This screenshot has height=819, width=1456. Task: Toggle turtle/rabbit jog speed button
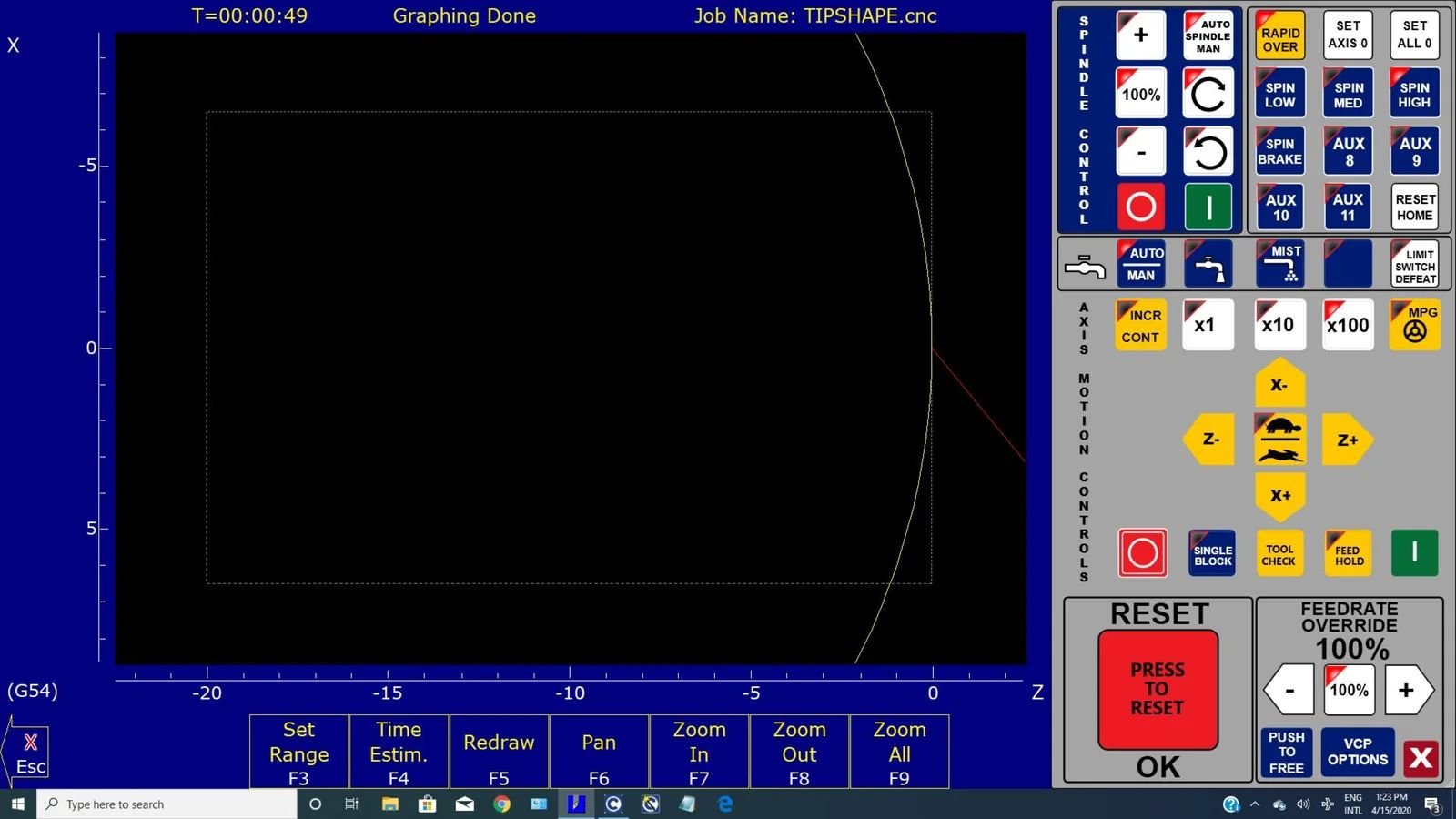point(1279,440)
